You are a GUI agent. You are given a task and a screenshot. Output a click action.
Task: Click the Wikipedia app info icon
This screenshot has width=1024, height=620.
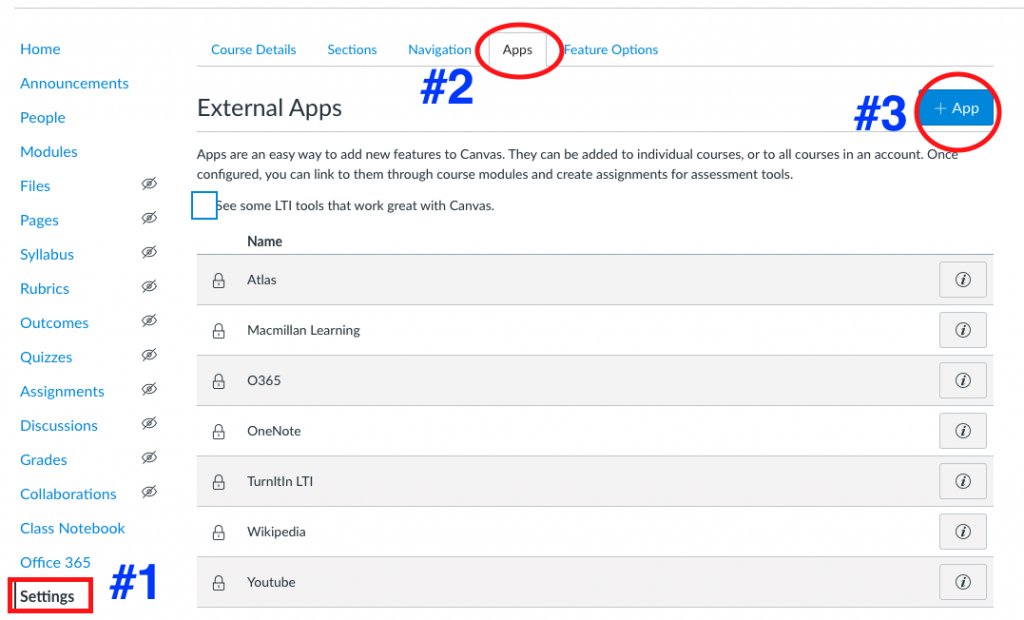[x=963, y=532]
